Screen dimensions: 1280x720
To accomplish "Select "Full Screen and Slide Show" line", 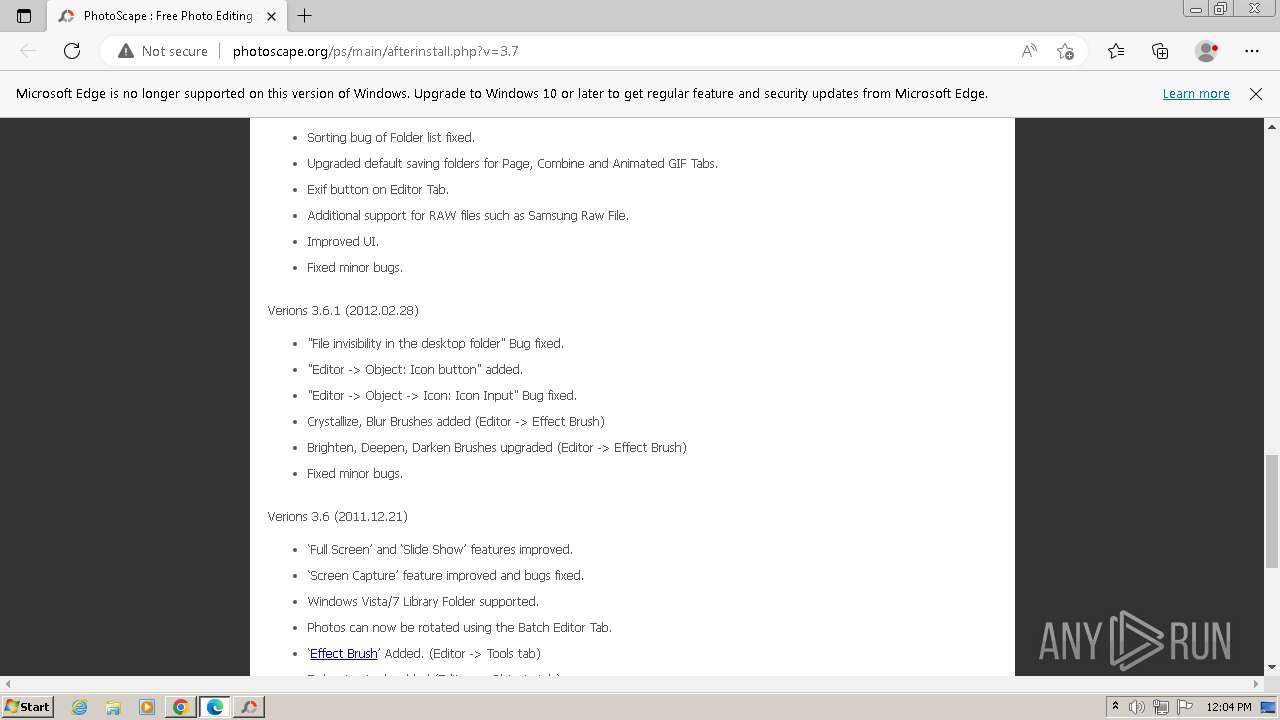I will coord(440,550).
